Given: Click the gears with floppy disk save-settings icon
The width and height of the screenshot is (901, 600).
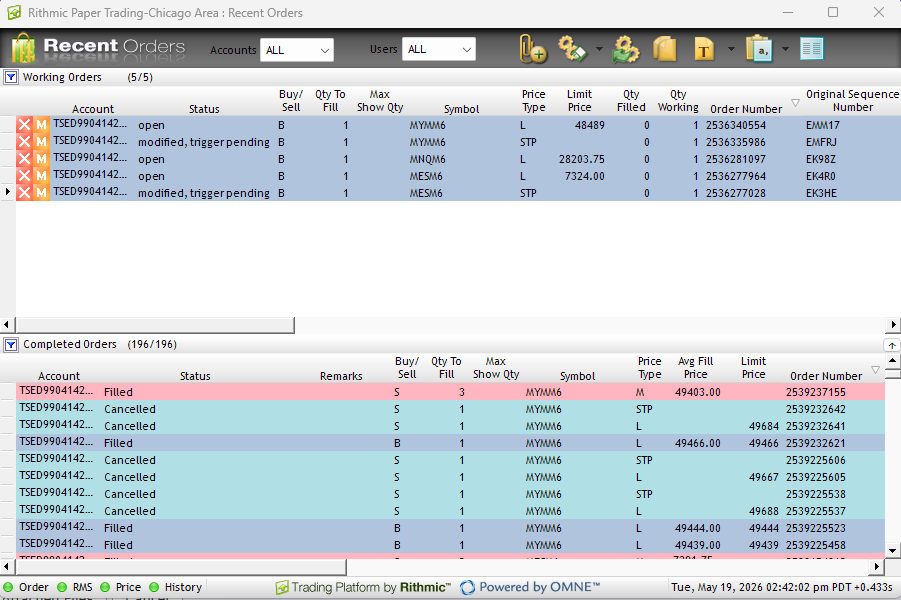Looking at the screenshot, I should (x=572, y=49).
